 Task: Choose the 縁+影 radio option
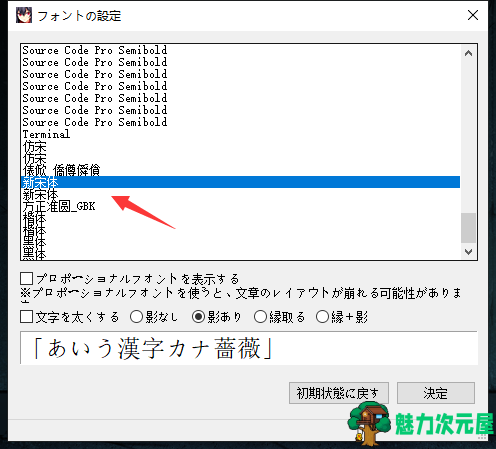point(322,317)
